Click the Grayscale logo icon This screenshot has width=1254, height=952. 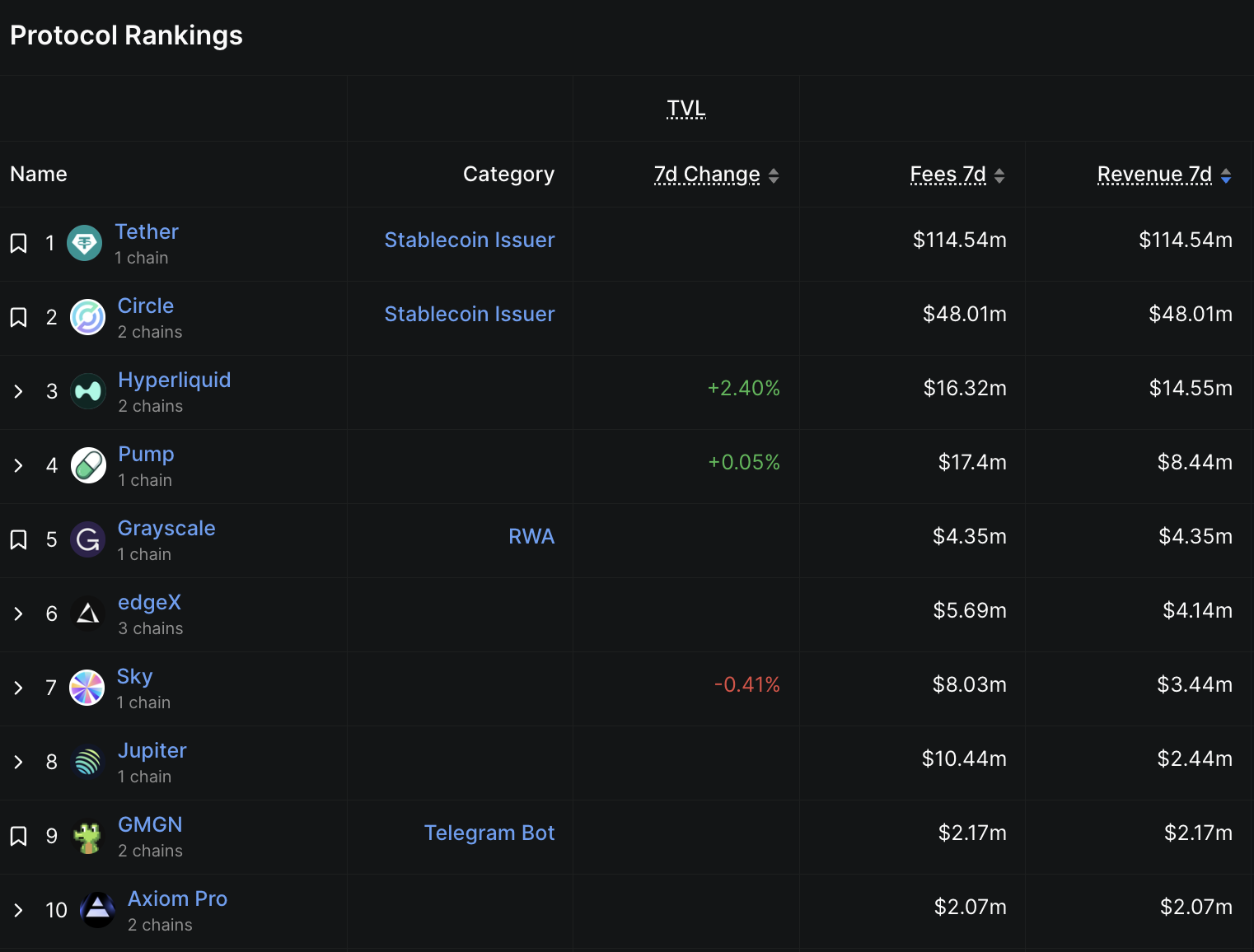point(87,539)
